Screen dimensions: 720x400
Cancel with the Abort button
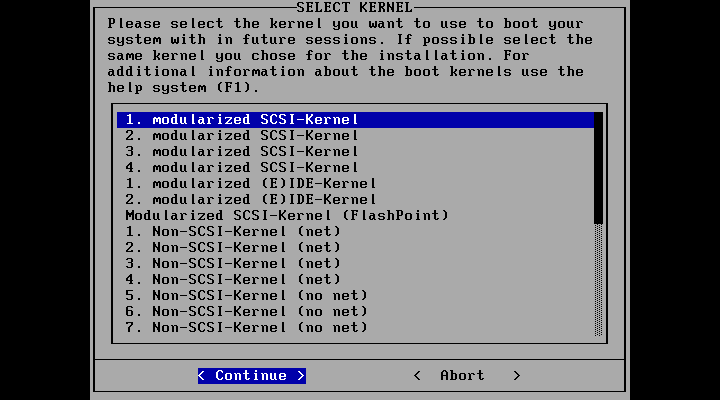(467, 376)
